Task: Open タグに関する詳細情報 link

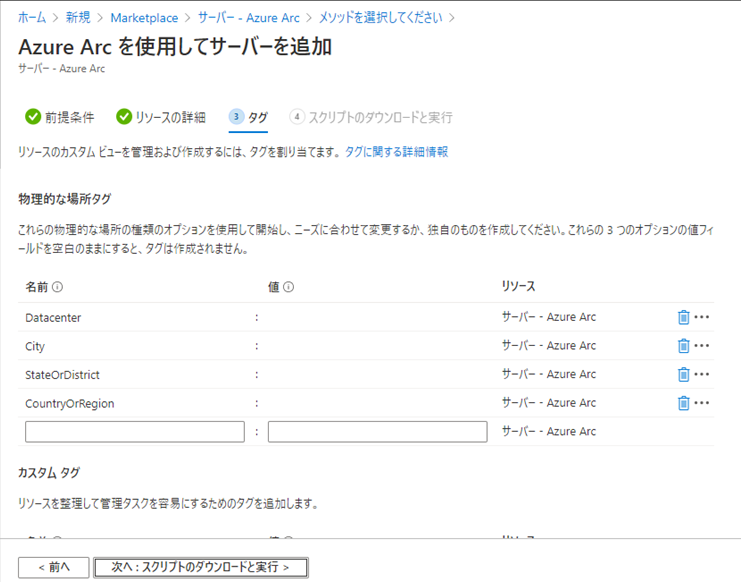Action: [x=396, y=152]
